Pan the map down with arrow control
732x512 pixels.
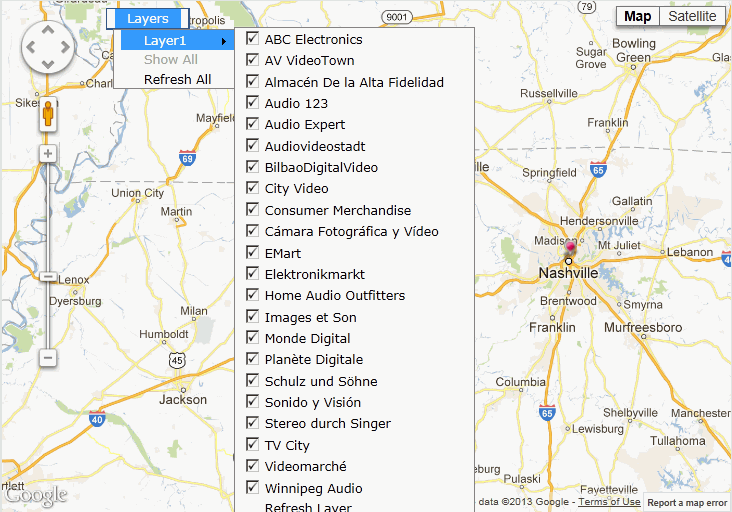point(48,64)
